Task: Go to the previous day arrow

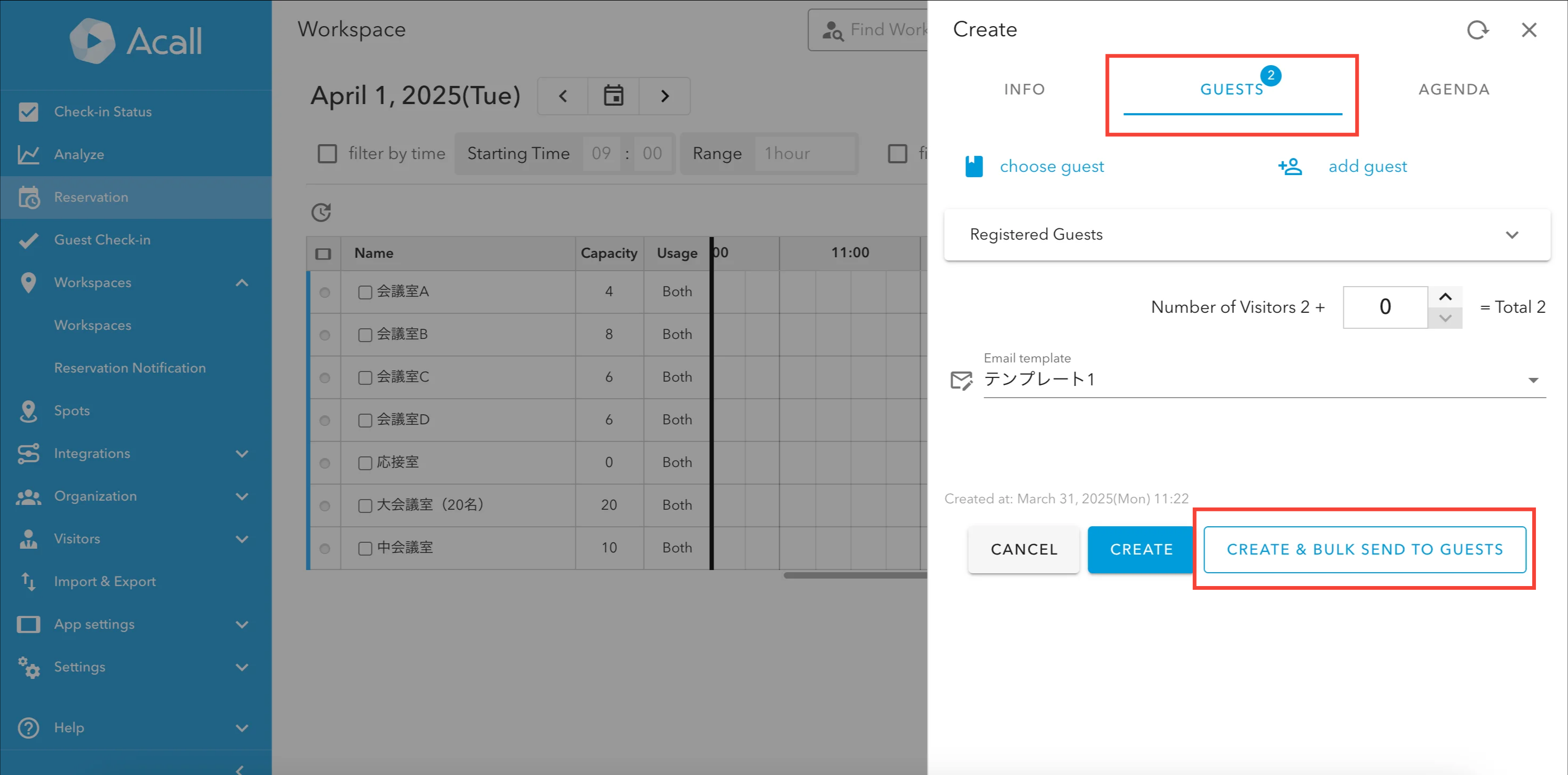Action: click(563, 96)
